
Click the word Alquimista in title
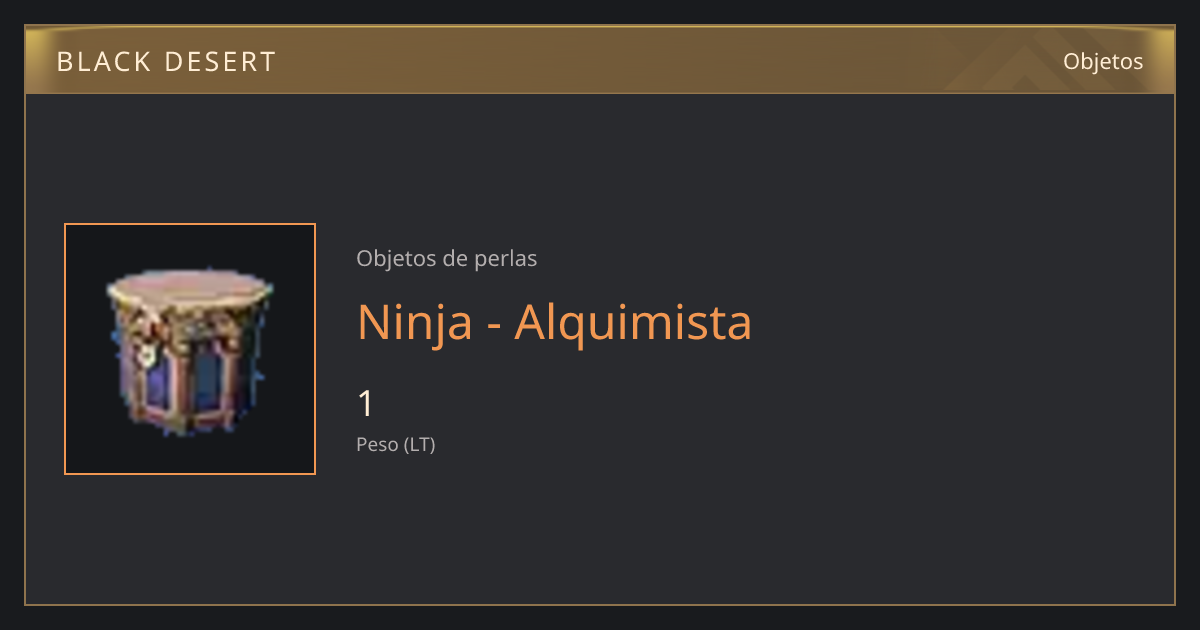point(633,322)
